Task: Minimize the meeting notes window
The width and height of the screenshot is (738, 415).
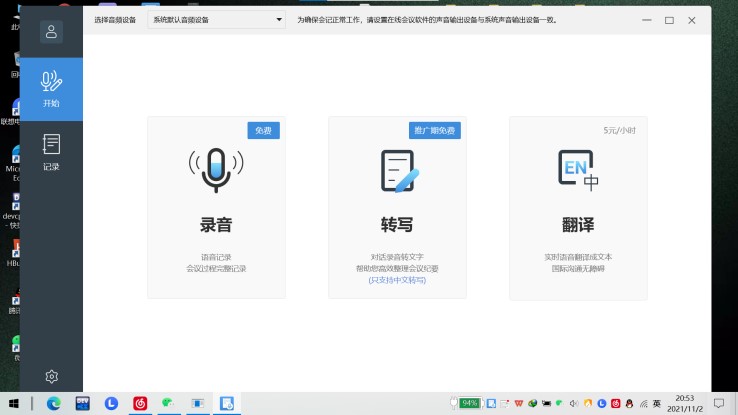Action: coord(647,20)
